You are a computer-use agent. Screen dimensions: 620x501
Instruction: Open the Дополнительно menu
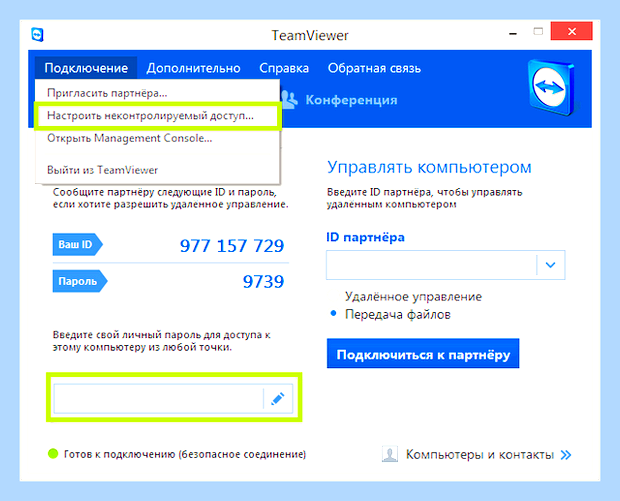(x=193, y=68)
